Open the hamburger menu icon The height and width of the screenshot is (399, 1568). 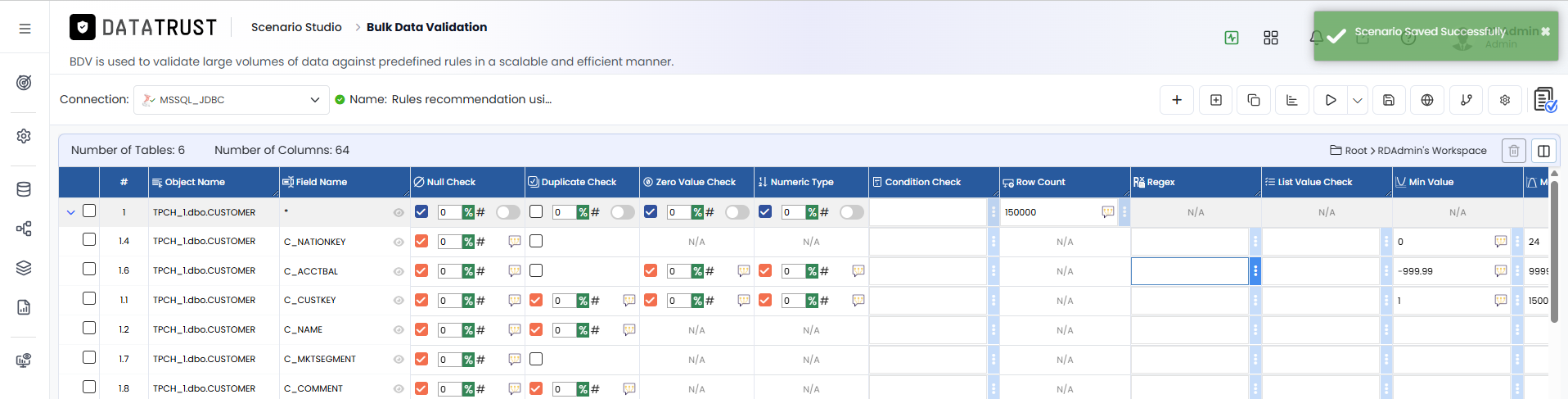pos(25,29)
